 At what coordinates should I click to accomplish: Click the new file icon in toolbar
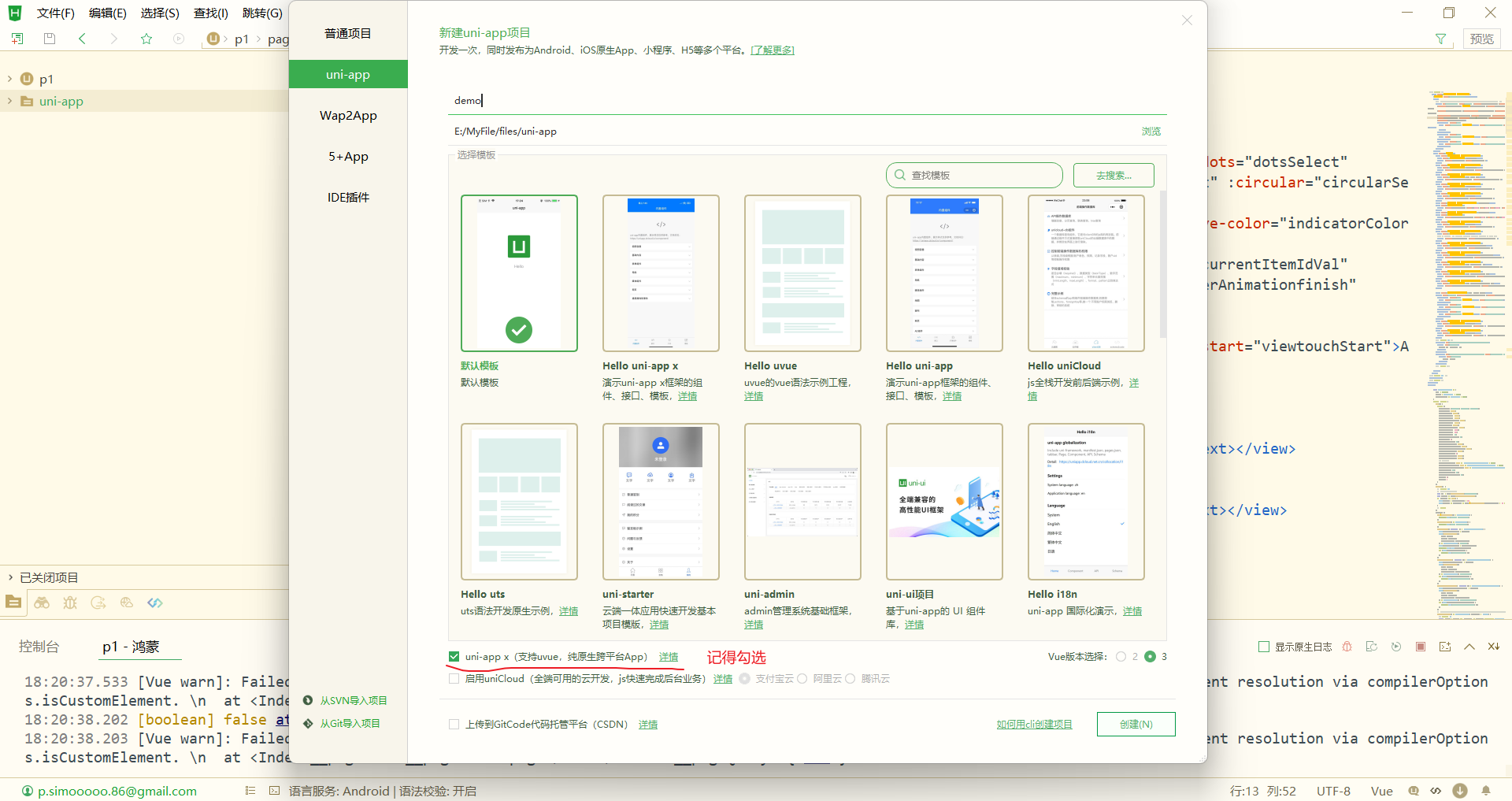click(x=17, y=38)
